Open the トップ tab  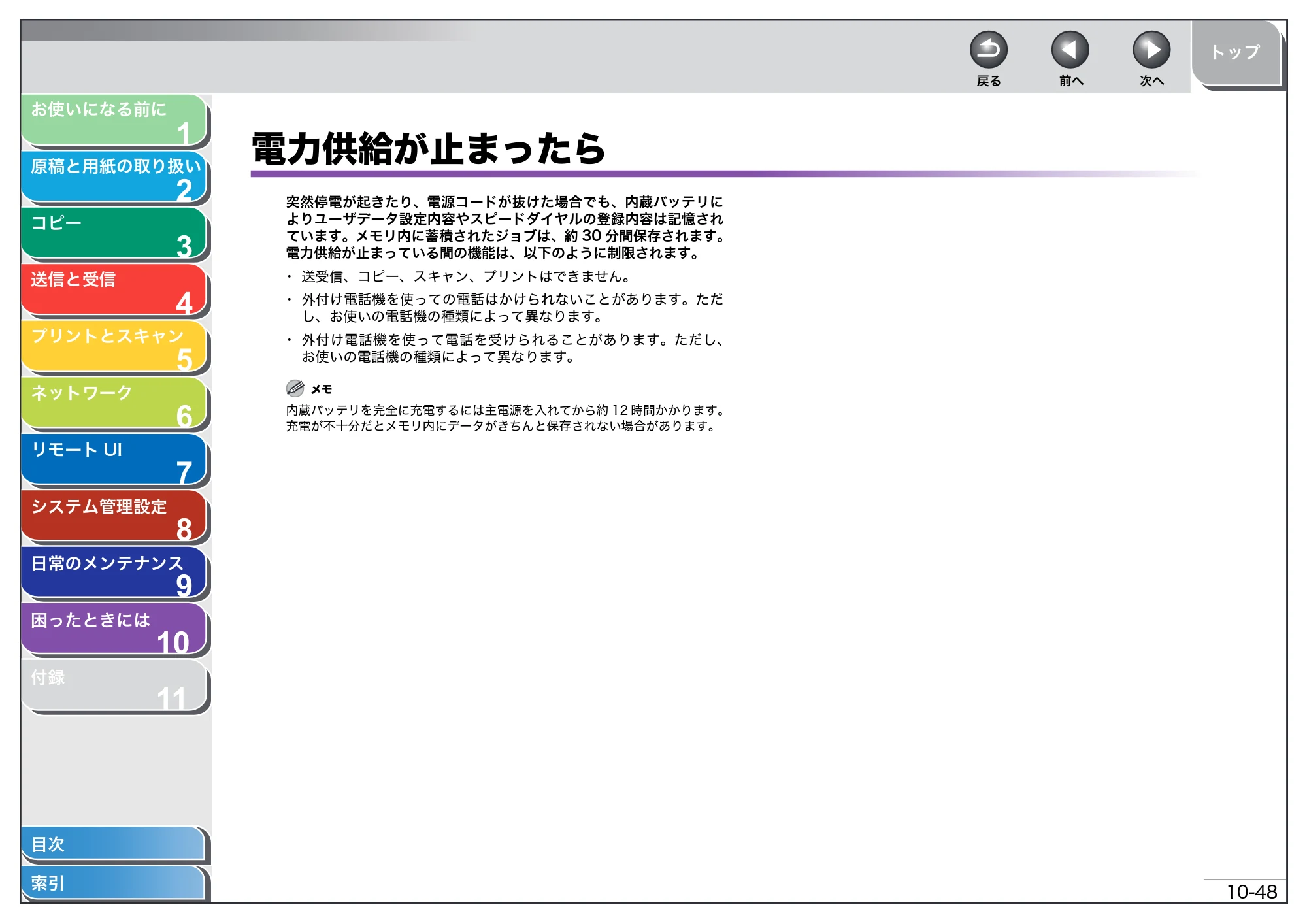1235,53
